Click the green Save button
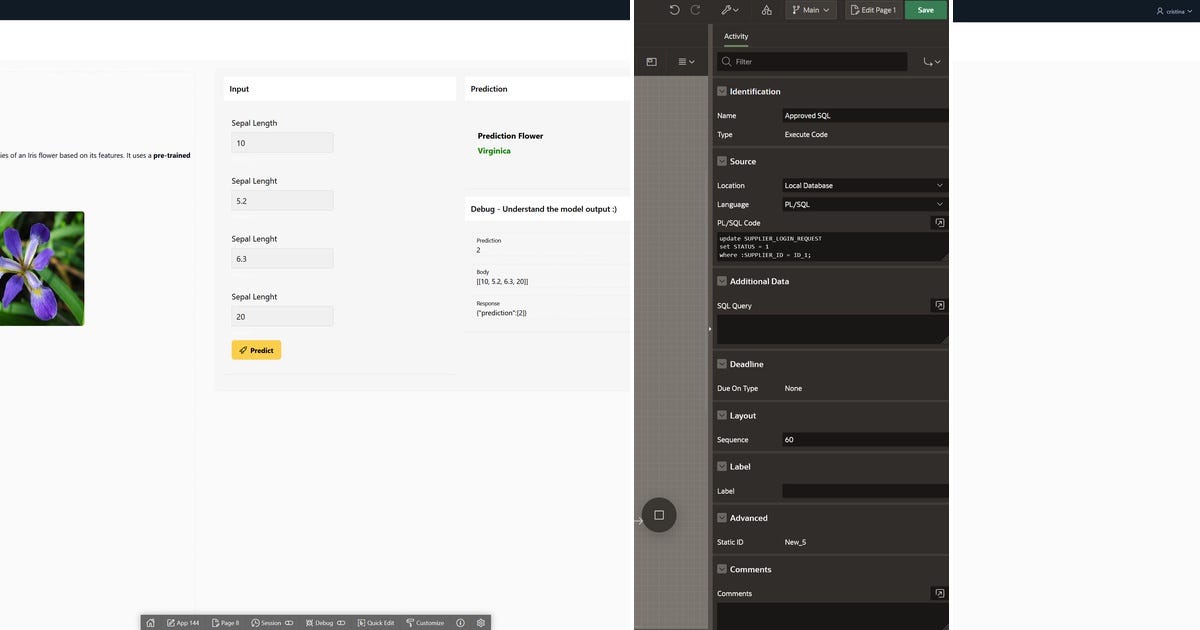Screen dimensions: 1200x630 coord(925,9)
